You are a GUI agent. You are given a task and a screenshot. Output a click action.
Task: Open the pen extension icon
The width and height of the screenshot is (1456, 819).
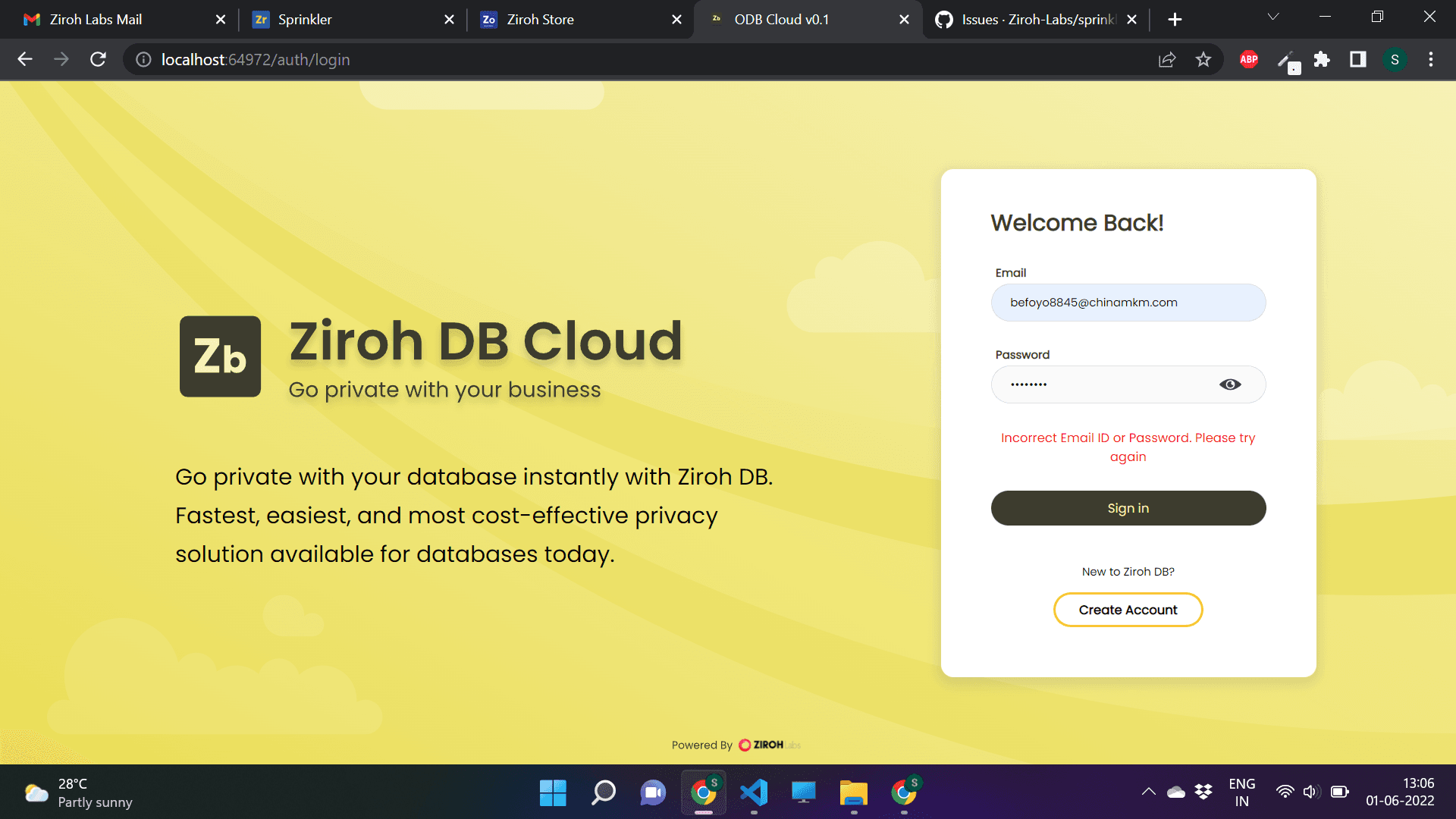pyautogui.click(x=1288, y=61)
